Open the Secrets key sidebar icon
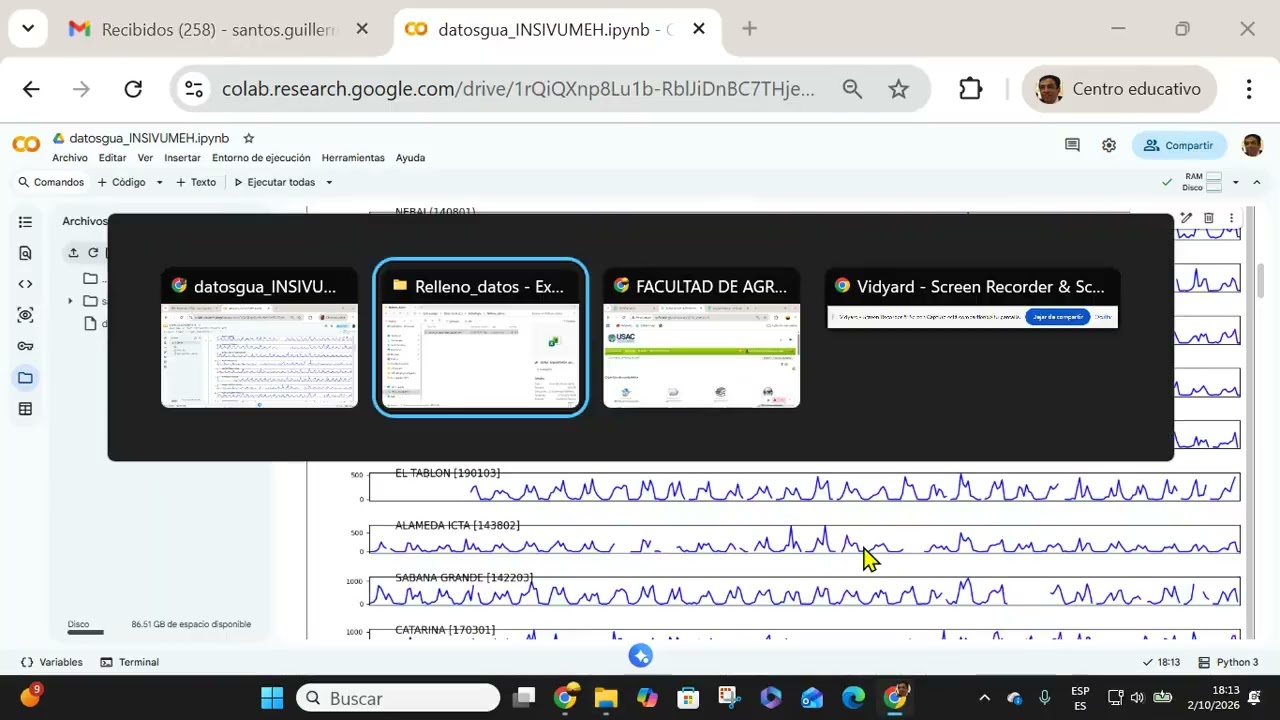1280x720 pixels. click(x=25, y=346)
